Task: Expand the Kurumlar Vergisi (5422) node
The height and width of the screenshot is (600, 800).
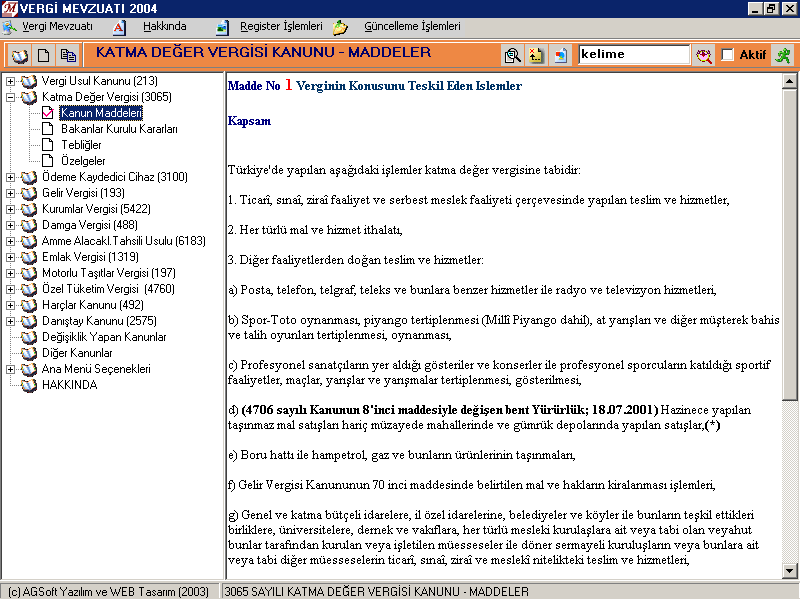Action: [x=11, y=209]
